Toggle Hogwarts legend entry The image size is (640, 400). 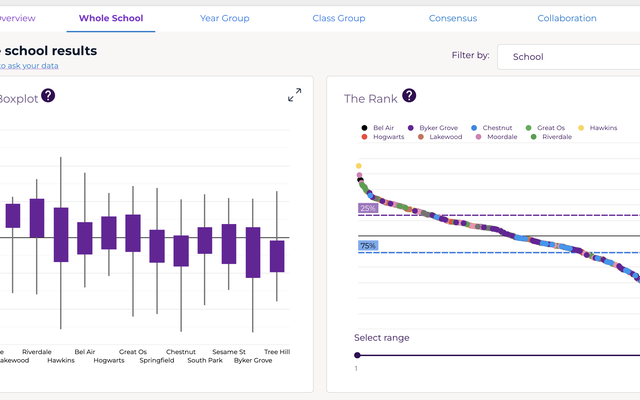pos(389,137)
